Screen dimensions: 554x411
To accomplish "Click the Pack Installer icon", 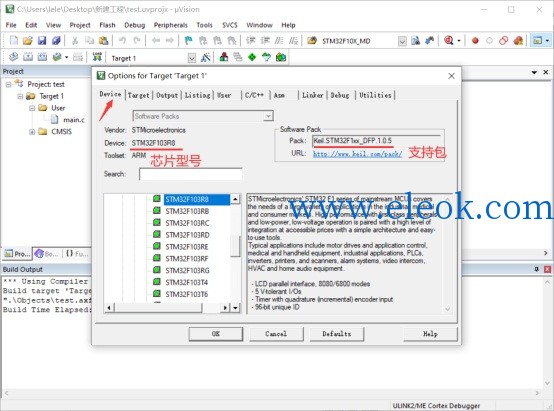I will point(281,57).
